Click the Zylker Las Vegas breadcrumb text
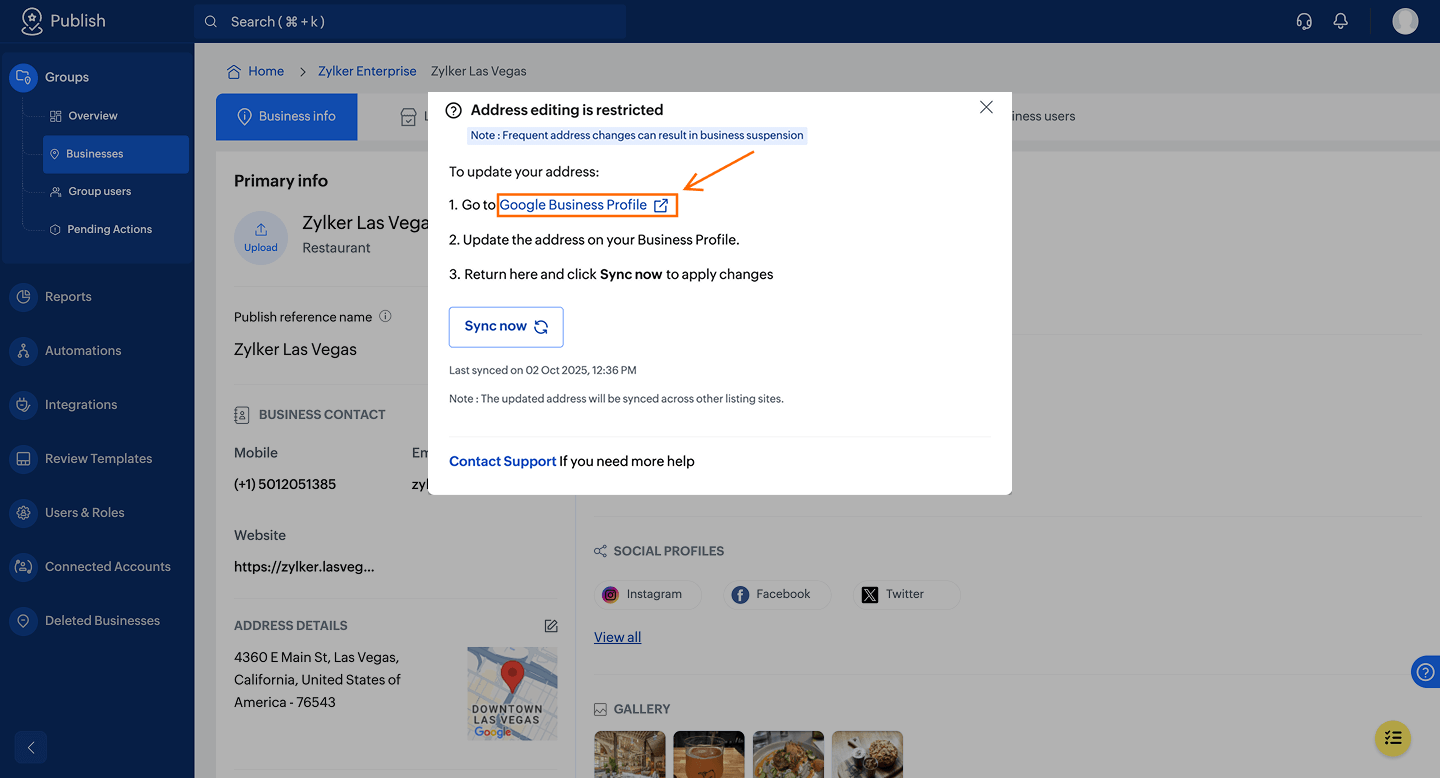 (x=478, y=71)
